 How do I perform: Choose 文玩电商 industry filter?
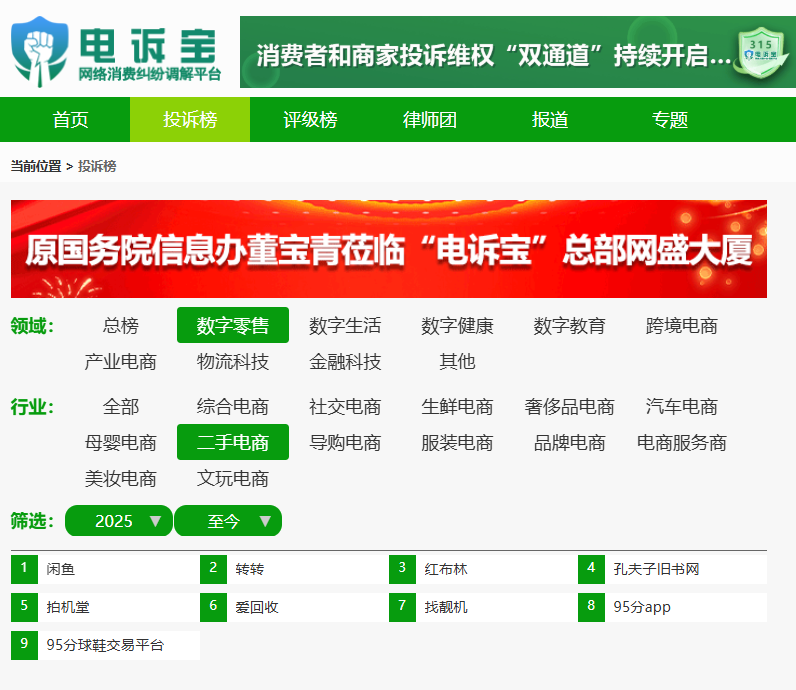click(x=233, y=479)
